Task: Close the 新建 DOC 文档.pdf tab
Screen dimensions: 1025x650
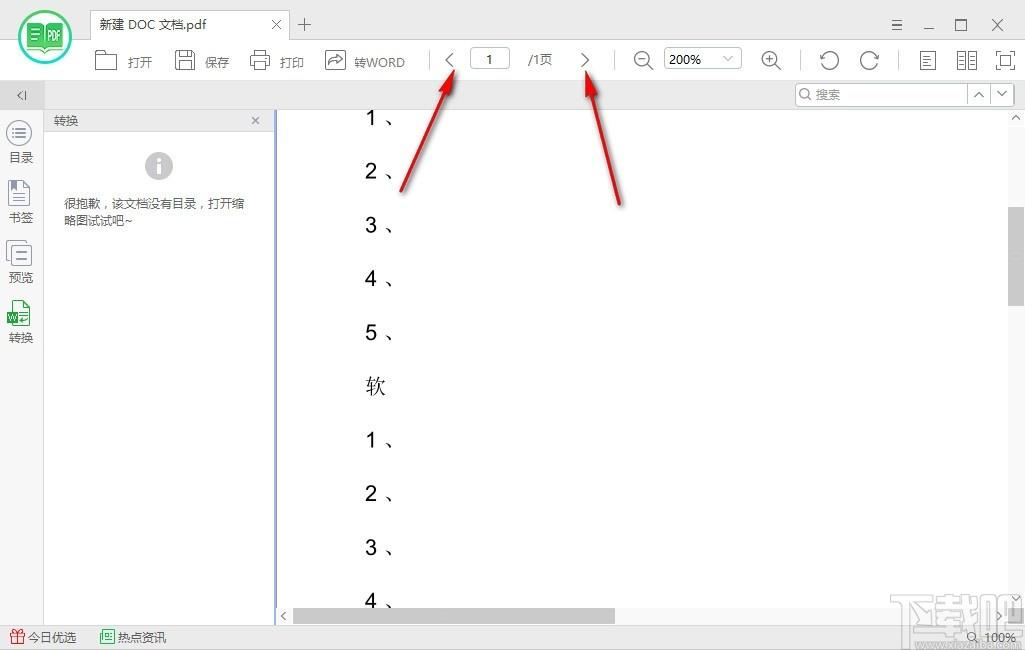Action: coord(277,25)
